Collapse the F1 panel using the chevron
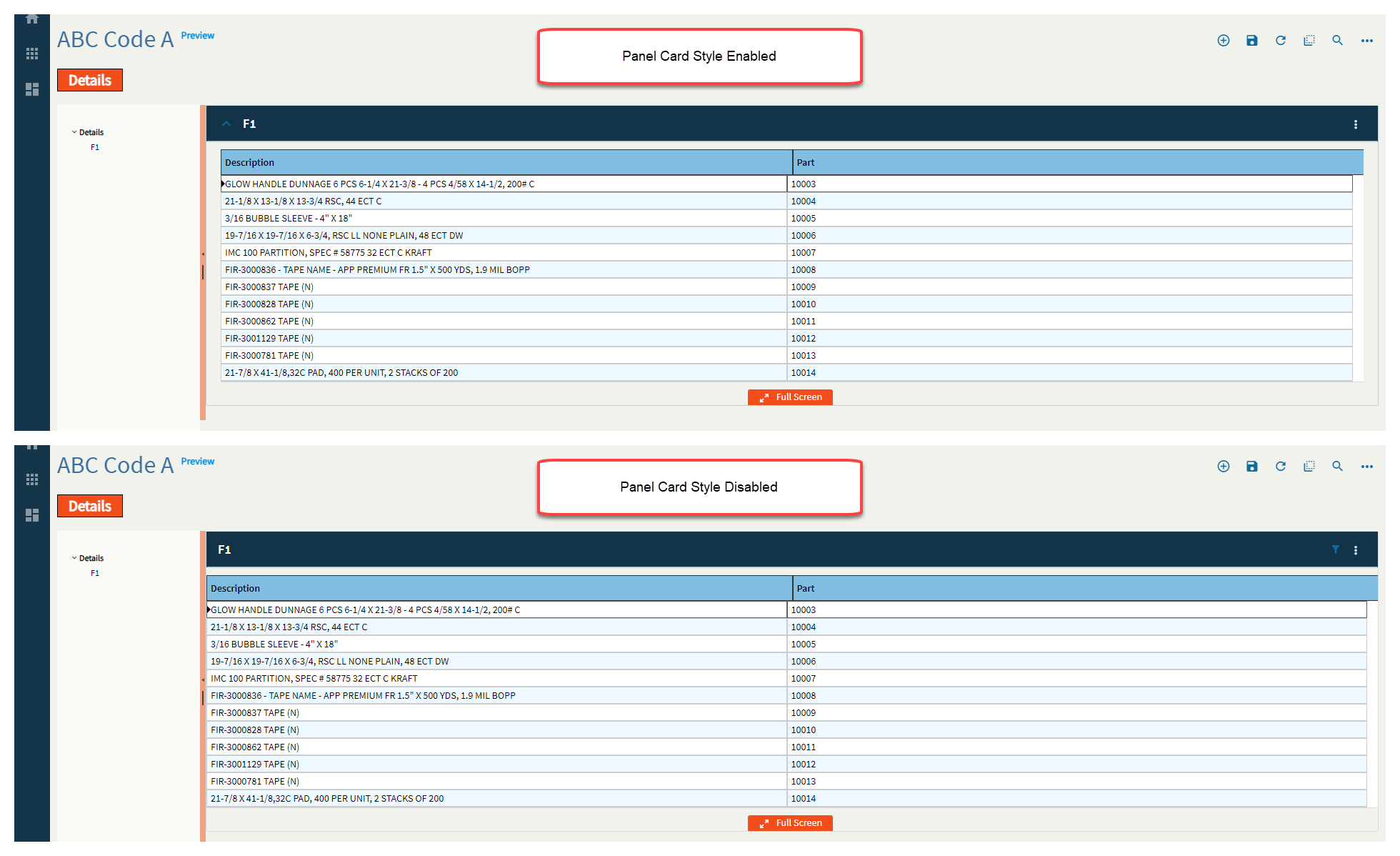Image resolution: width=1400 pixels, height=856 pixels. (x=226, y=124)
